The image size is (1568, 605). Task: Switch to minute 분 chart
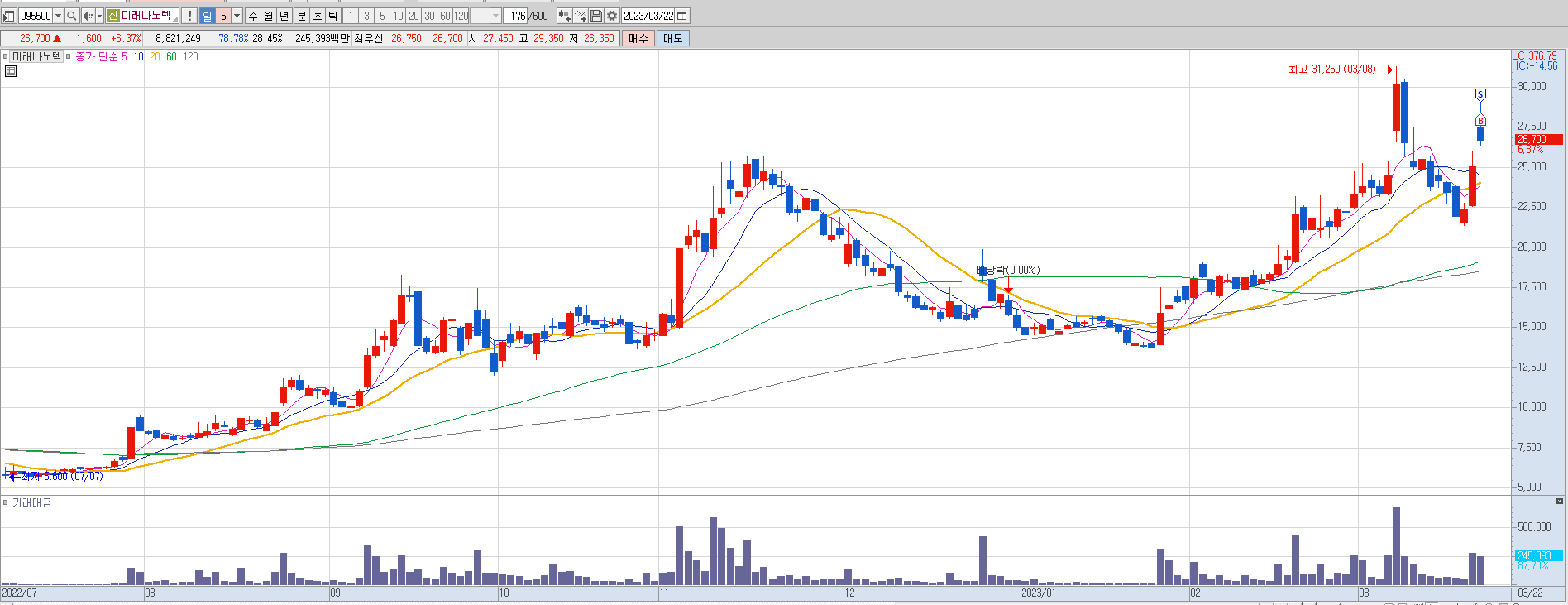point(302,16)
